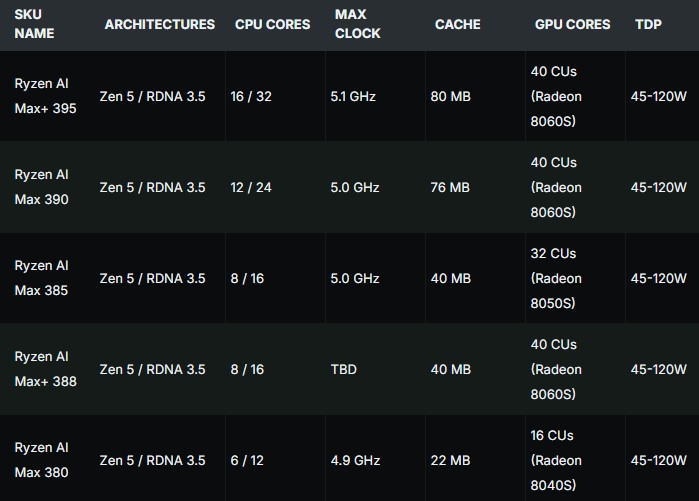The width and height of the screenshot is (699, 501).
Task: Select the TBD max clock cell
Action: tap(343, 369)
